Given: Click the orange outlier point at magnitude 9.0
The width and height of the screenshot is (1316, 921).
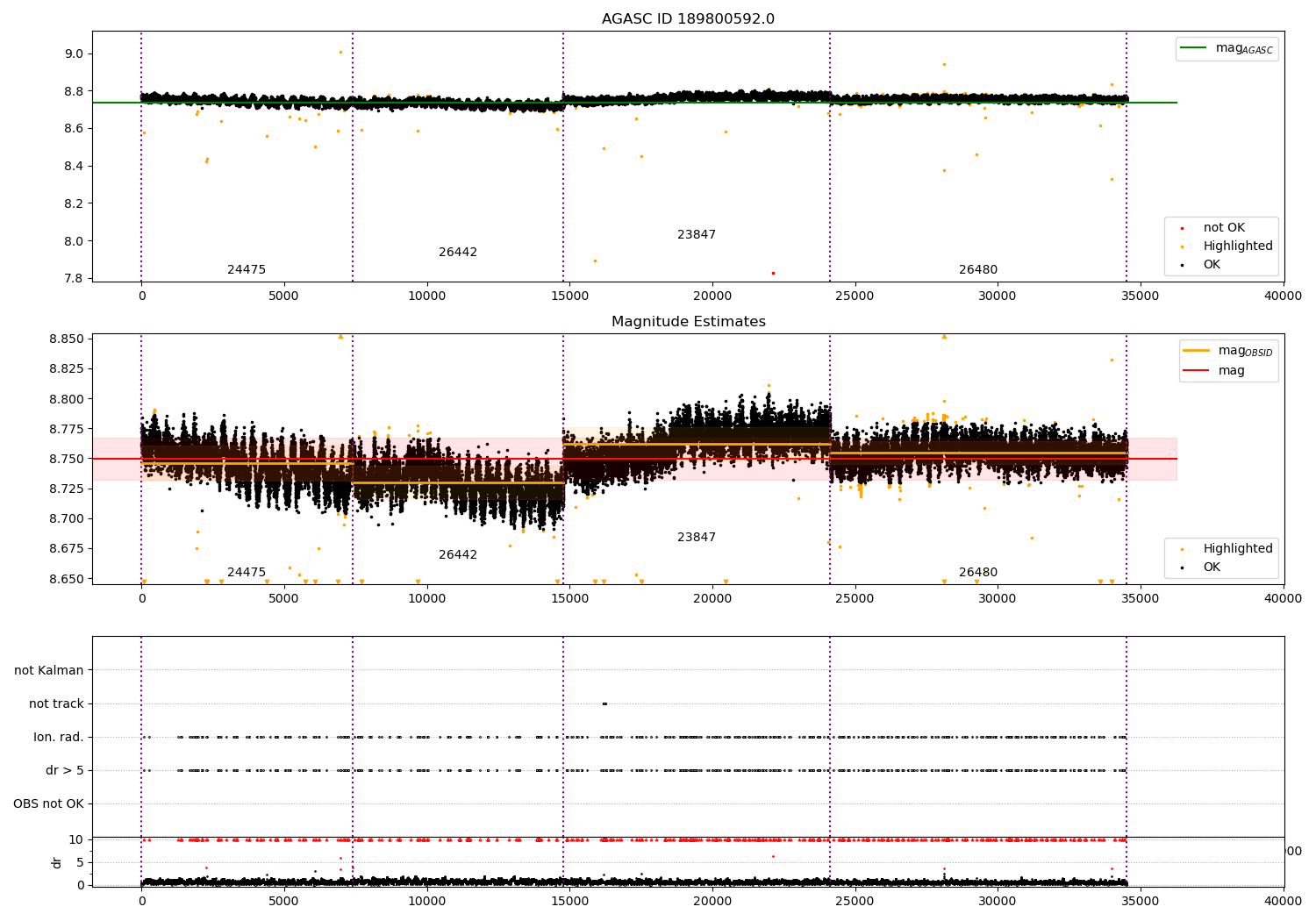Looking at the screenshot, I should pos(340,52).
